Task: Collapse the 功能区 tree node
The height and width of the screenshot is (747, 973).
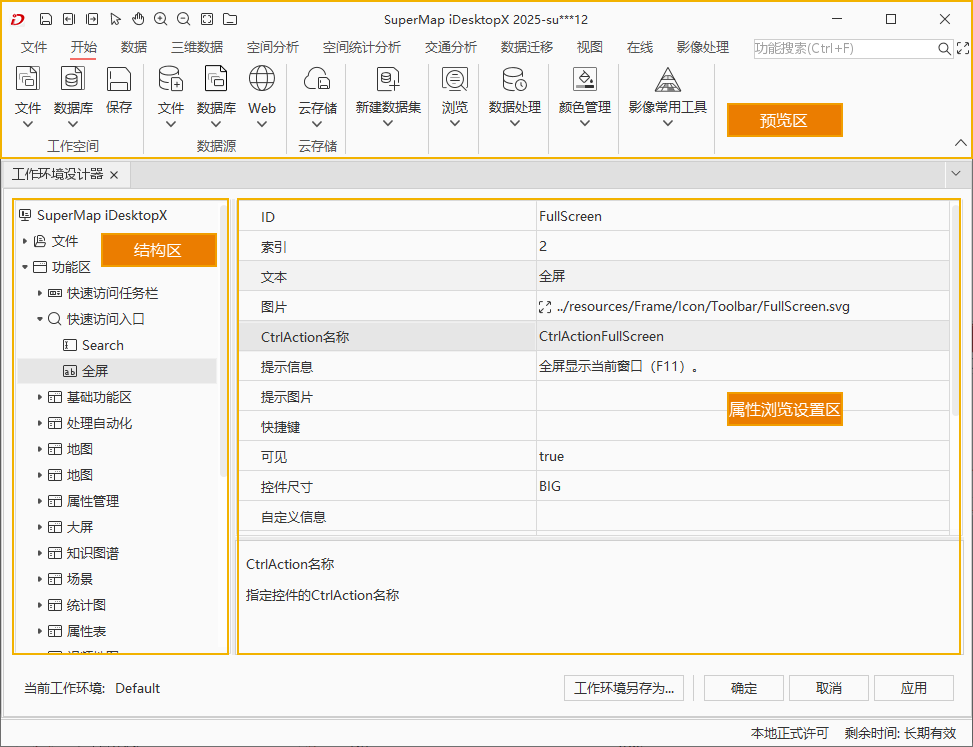Action: click(x=25, y=267)
